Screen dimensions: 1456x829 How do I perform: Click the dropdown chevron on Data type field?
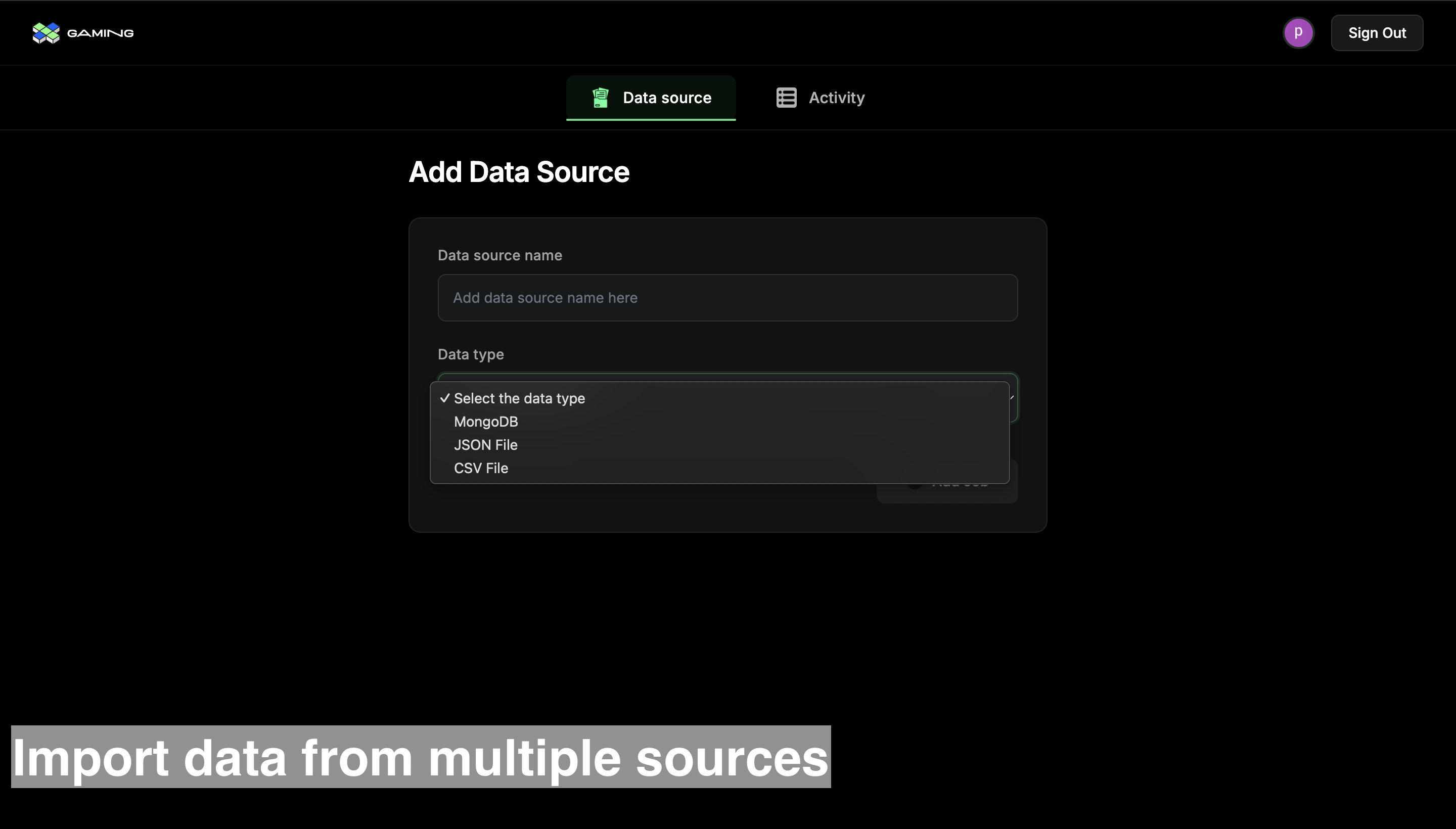tap(1012, 397)
